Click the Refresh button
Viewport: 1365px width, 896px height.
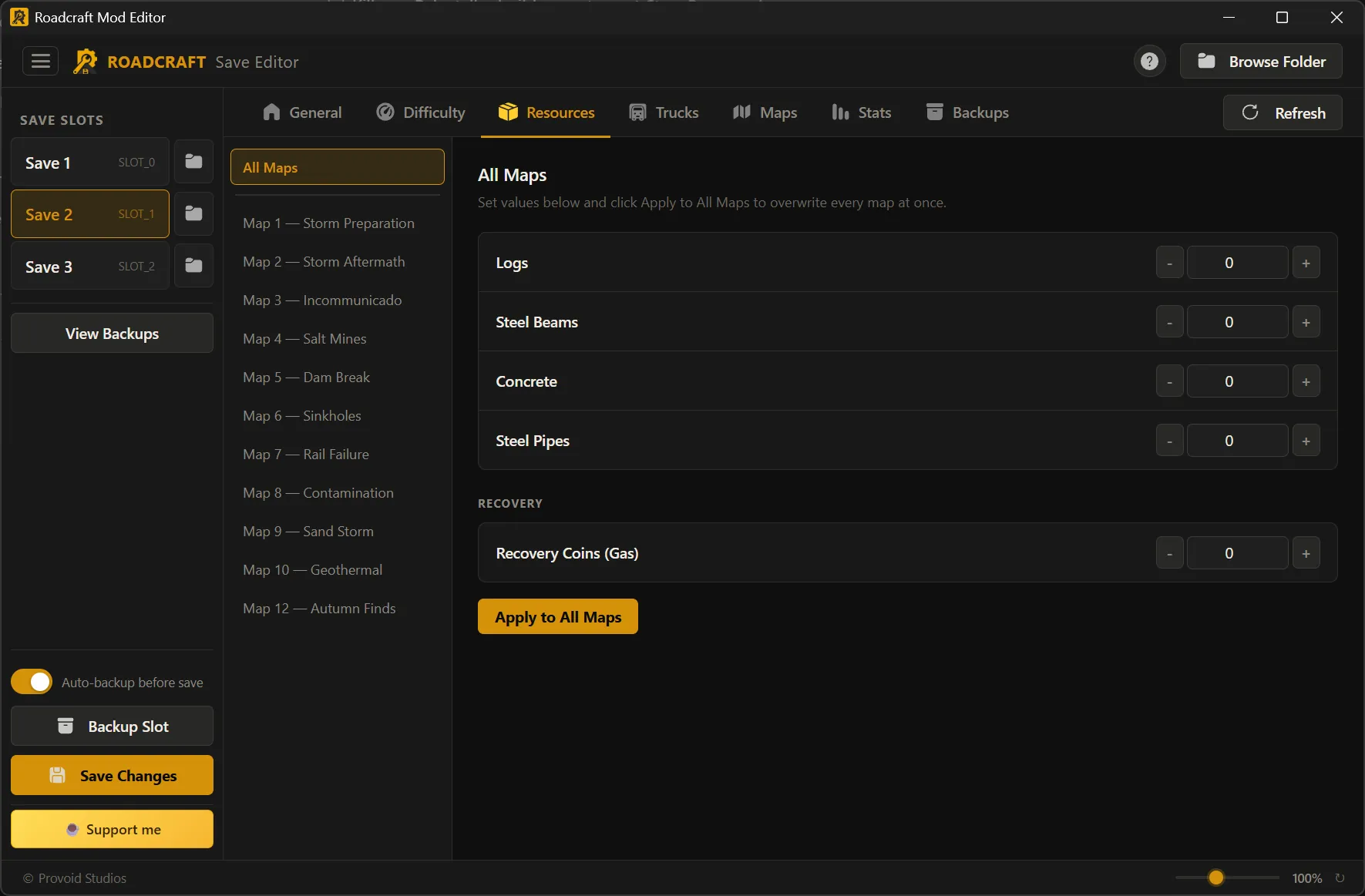[x=1283, y=112]
